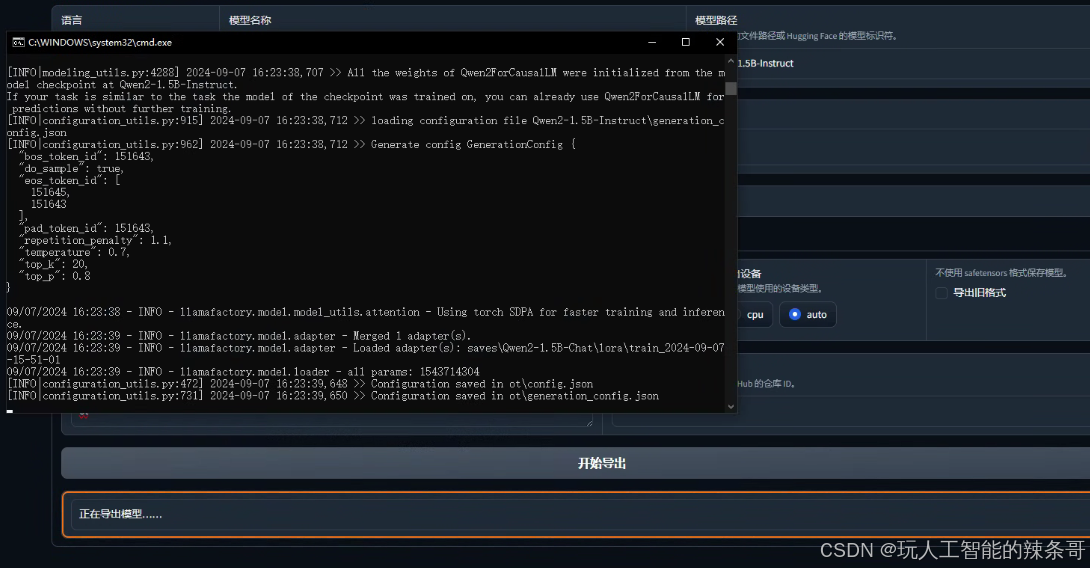The height and width of the screenshot is (568, 1090).
Task: Click the '"repetition_penalty": 1.1' config line
Action: pyautogui.click(x=95, y=241)
